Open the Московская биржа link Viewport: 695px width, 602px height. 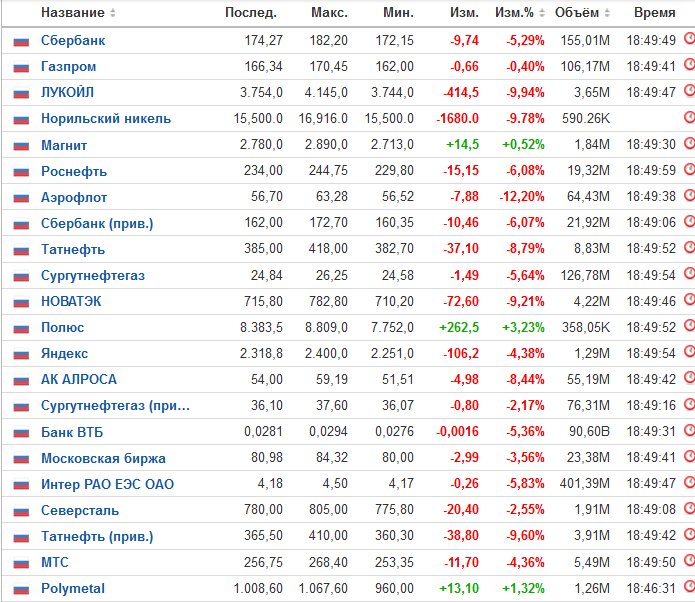coord(103,458)
